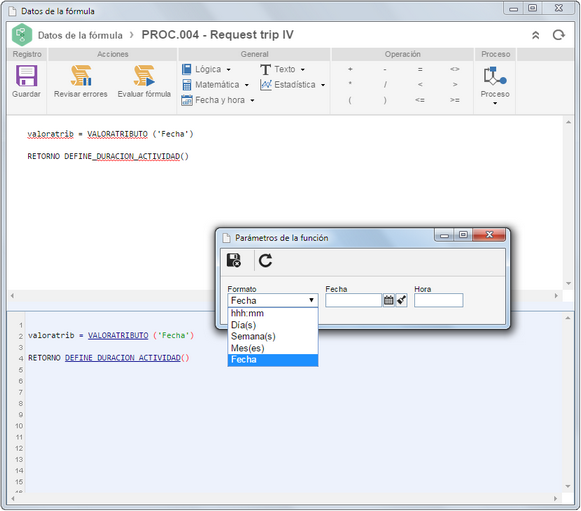Viewport: 581px width, 511px height.
Task: Collapse the toolbar with the double chevron
Action: [535, 35]
